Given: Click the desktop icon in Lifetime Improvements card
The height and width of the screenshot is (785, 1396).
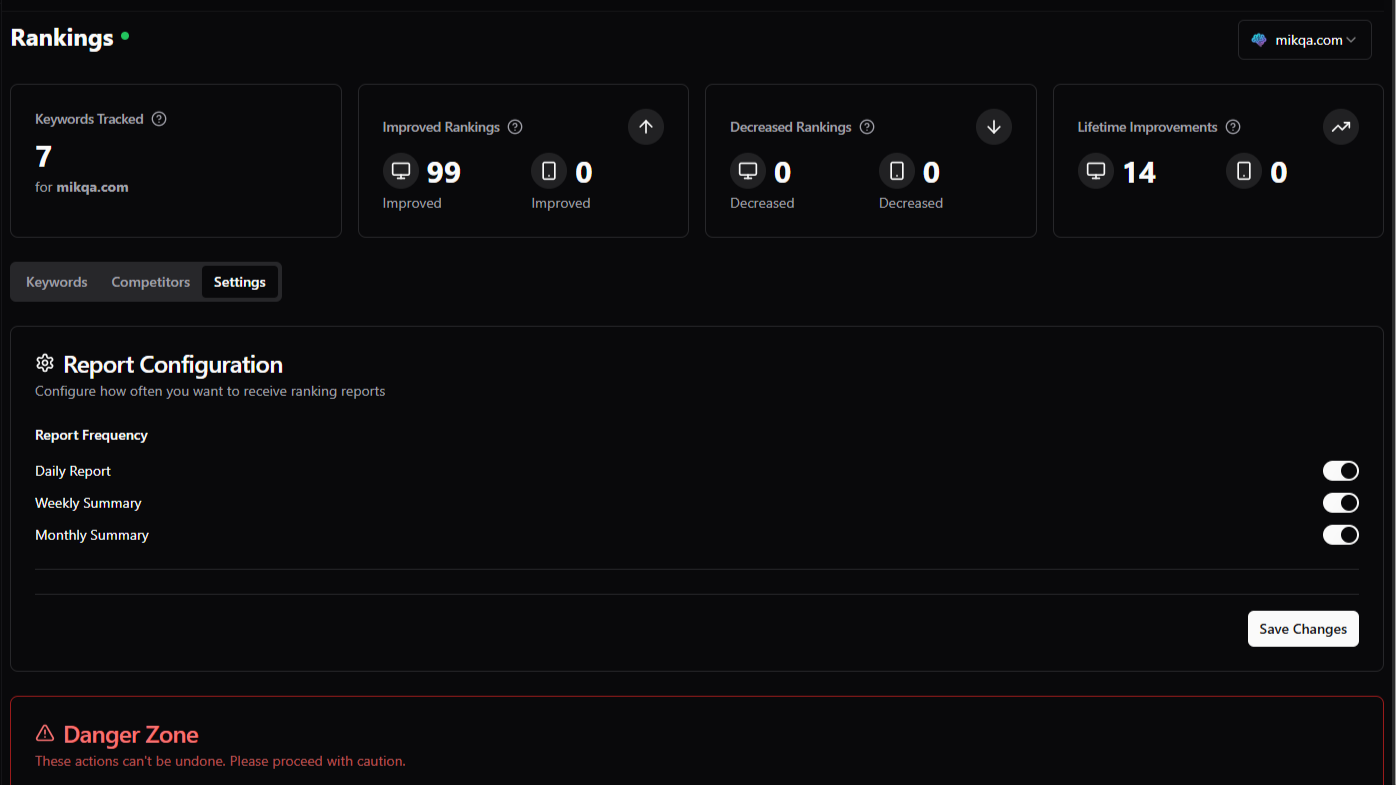Looking at the screenshot, I should 1096,172.
